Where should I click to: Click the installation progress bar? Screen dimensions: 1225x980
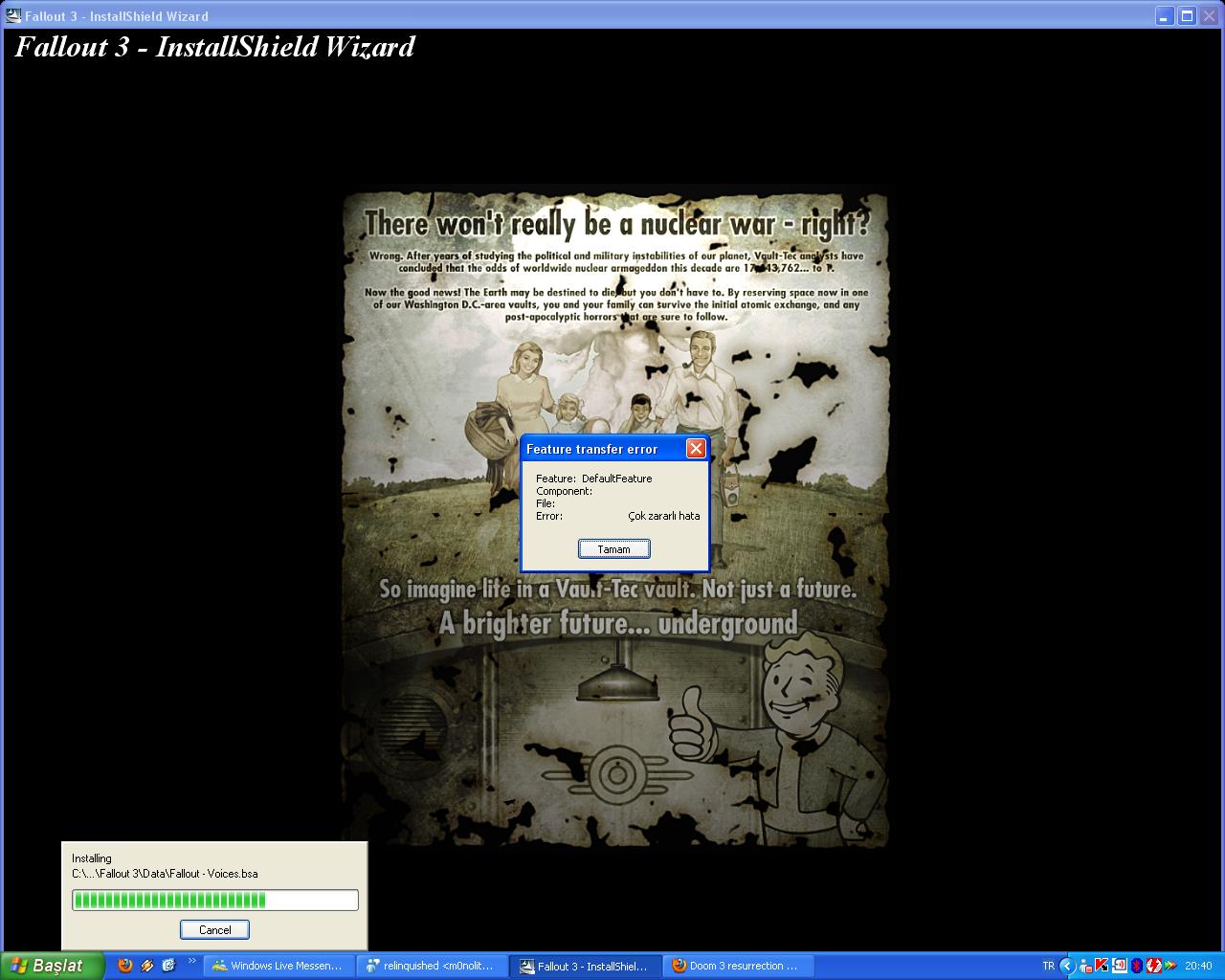click(x=214, y=900)
